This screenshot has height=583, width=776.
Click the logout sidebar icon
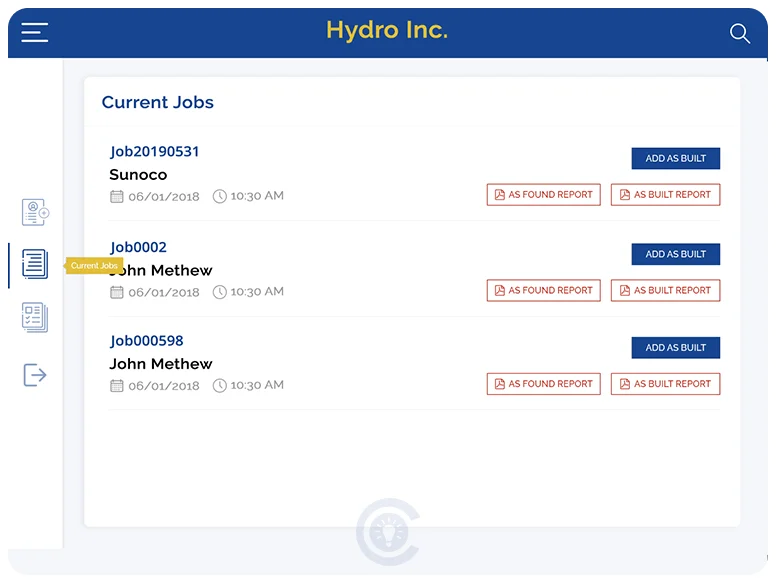click(x=35, y=375)
